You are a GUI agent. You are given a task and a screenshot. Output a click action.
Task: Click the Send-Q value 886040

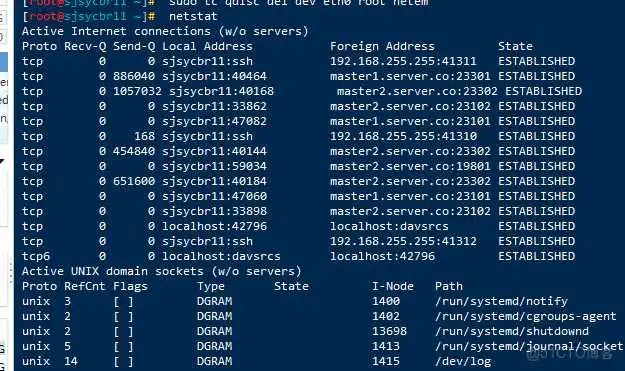point(134,77)
